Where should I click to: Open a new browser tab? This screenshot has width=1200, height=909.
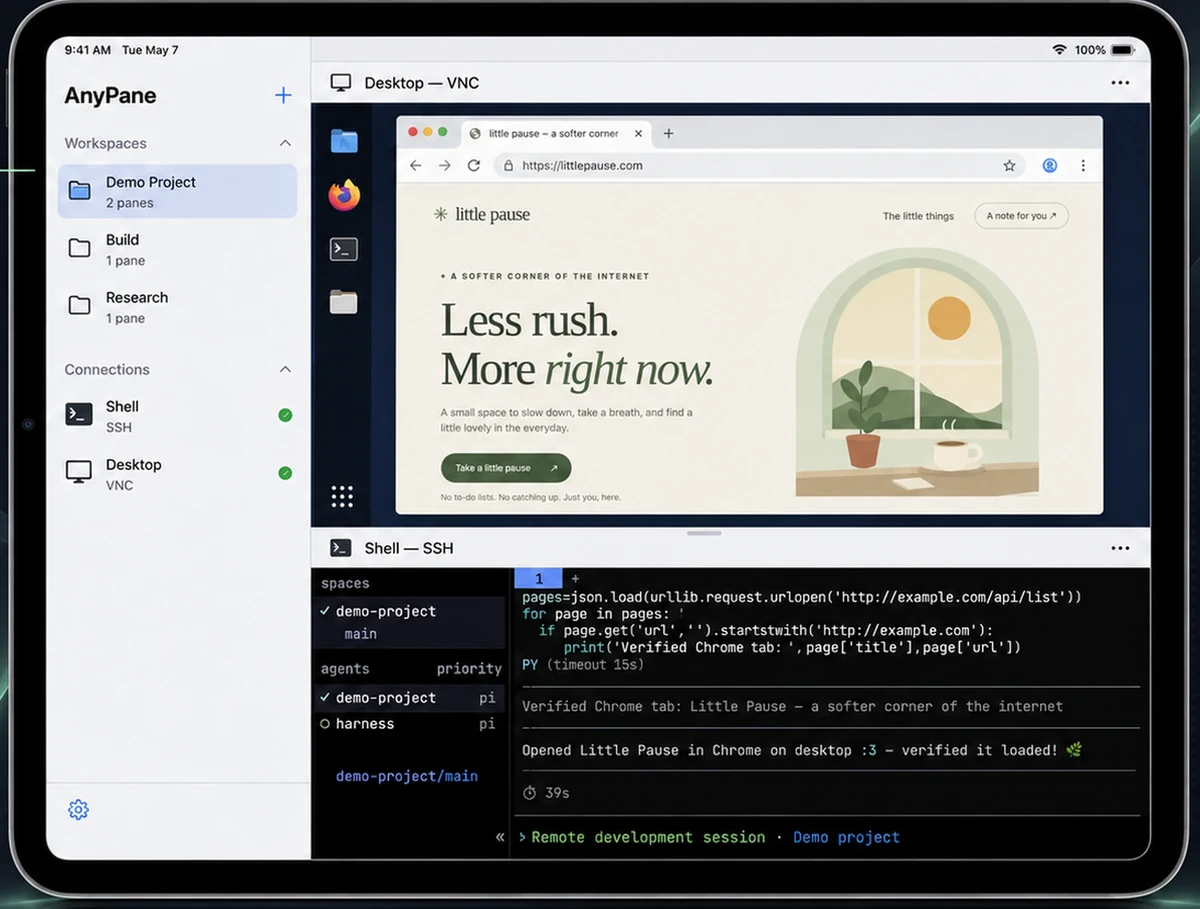669,133
